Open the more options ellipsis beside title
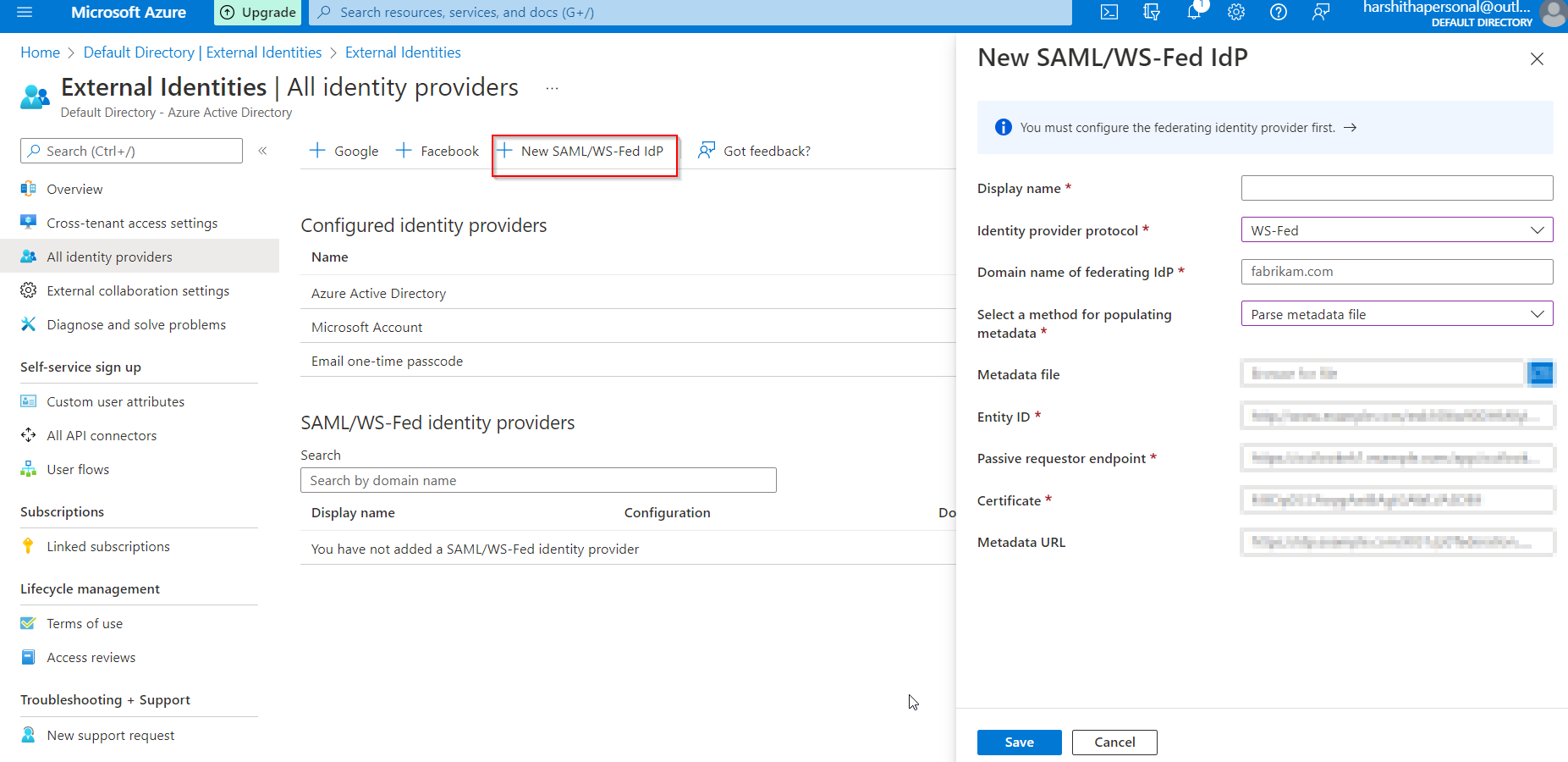The height and width of the screenshot is (762, 1568). [553, 88]
